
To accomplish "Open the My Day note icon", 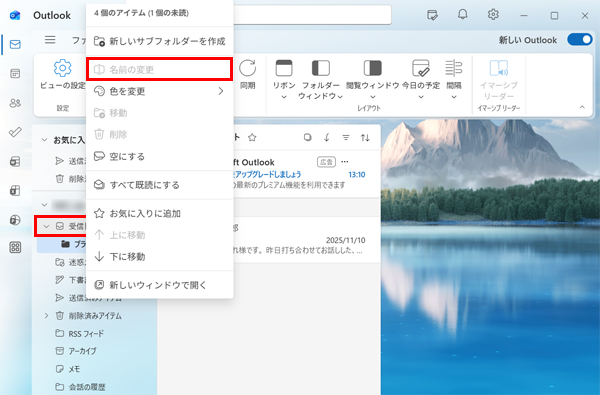I will pyautogui.click(x=432, y=15).
